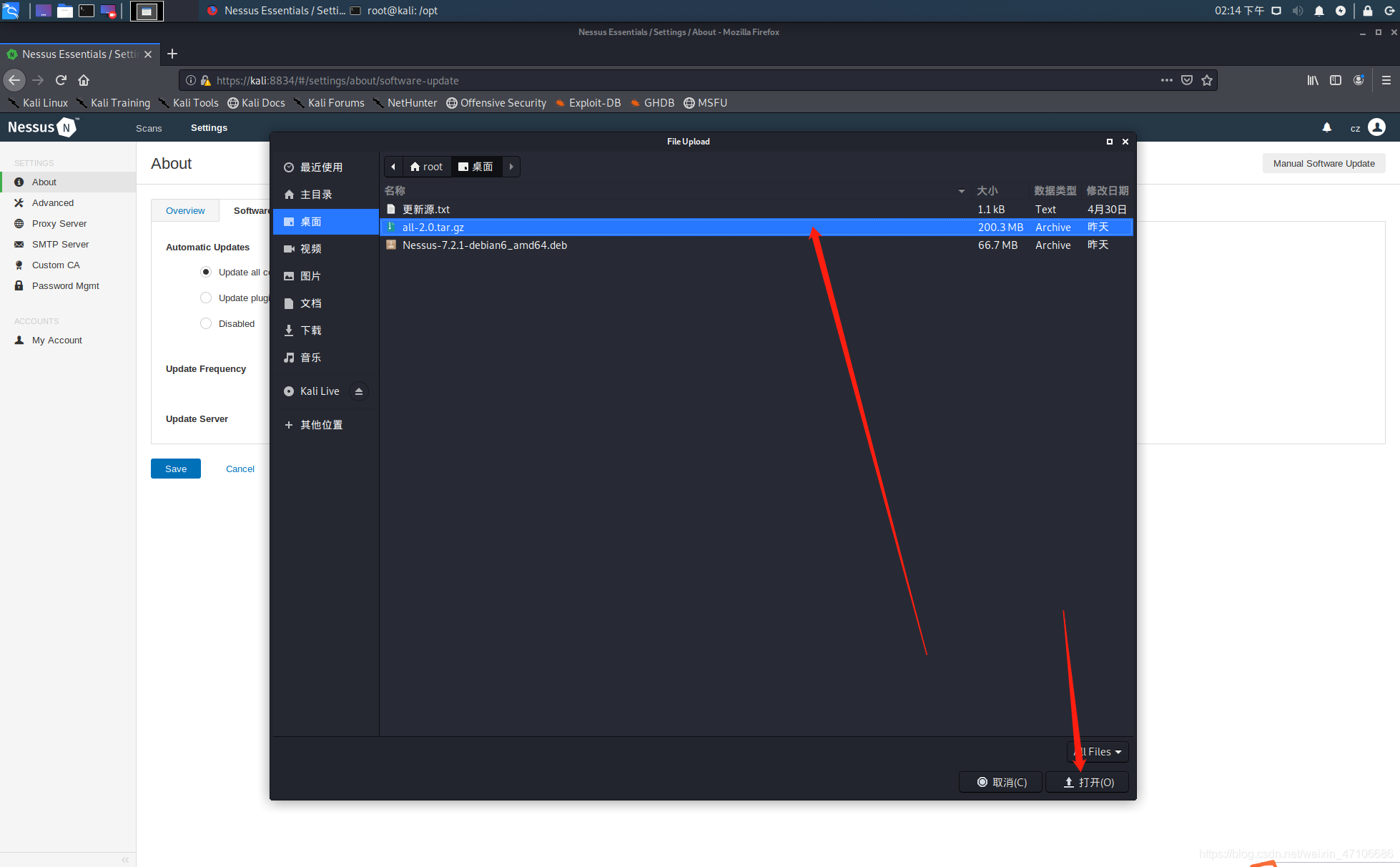
Task: Click the Nessus notifications bell icon
Action: point(1326,127)
